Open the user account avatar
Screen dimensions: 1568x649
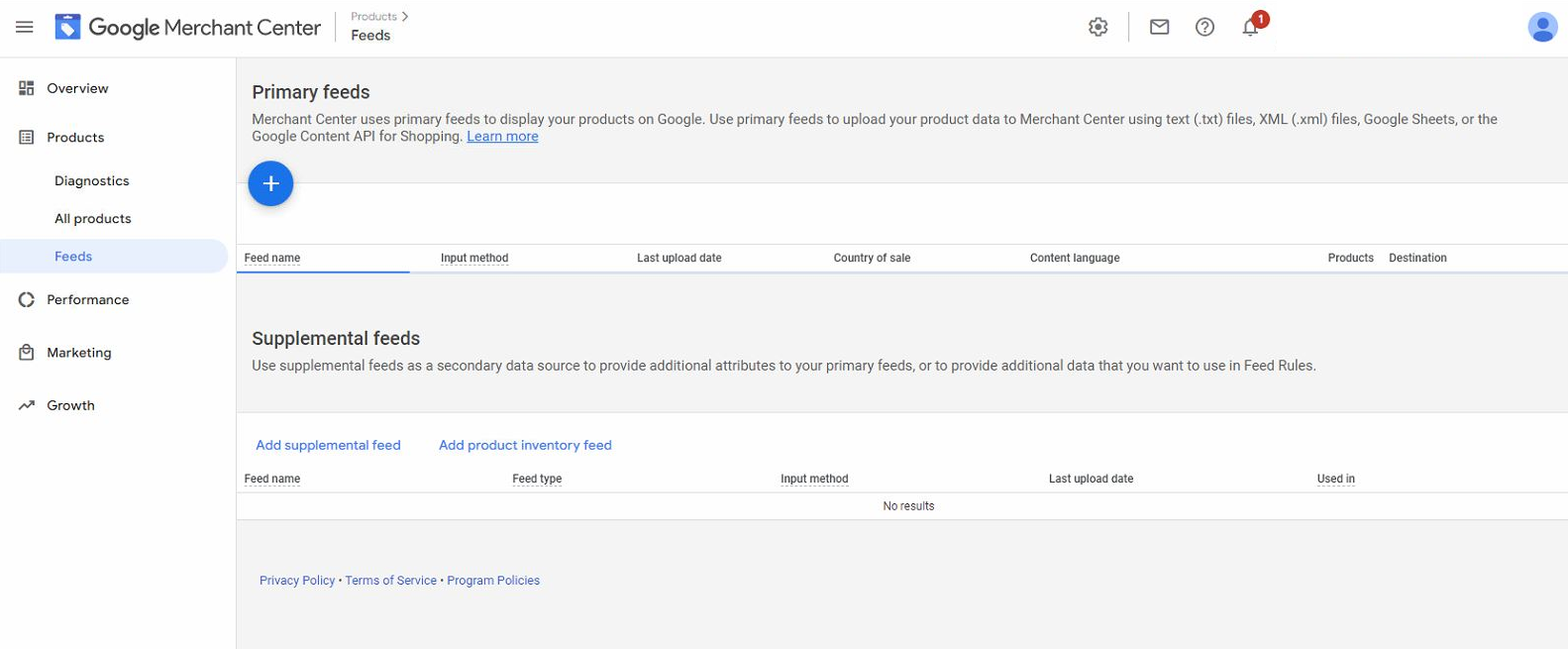click(x=1542, y=28)
